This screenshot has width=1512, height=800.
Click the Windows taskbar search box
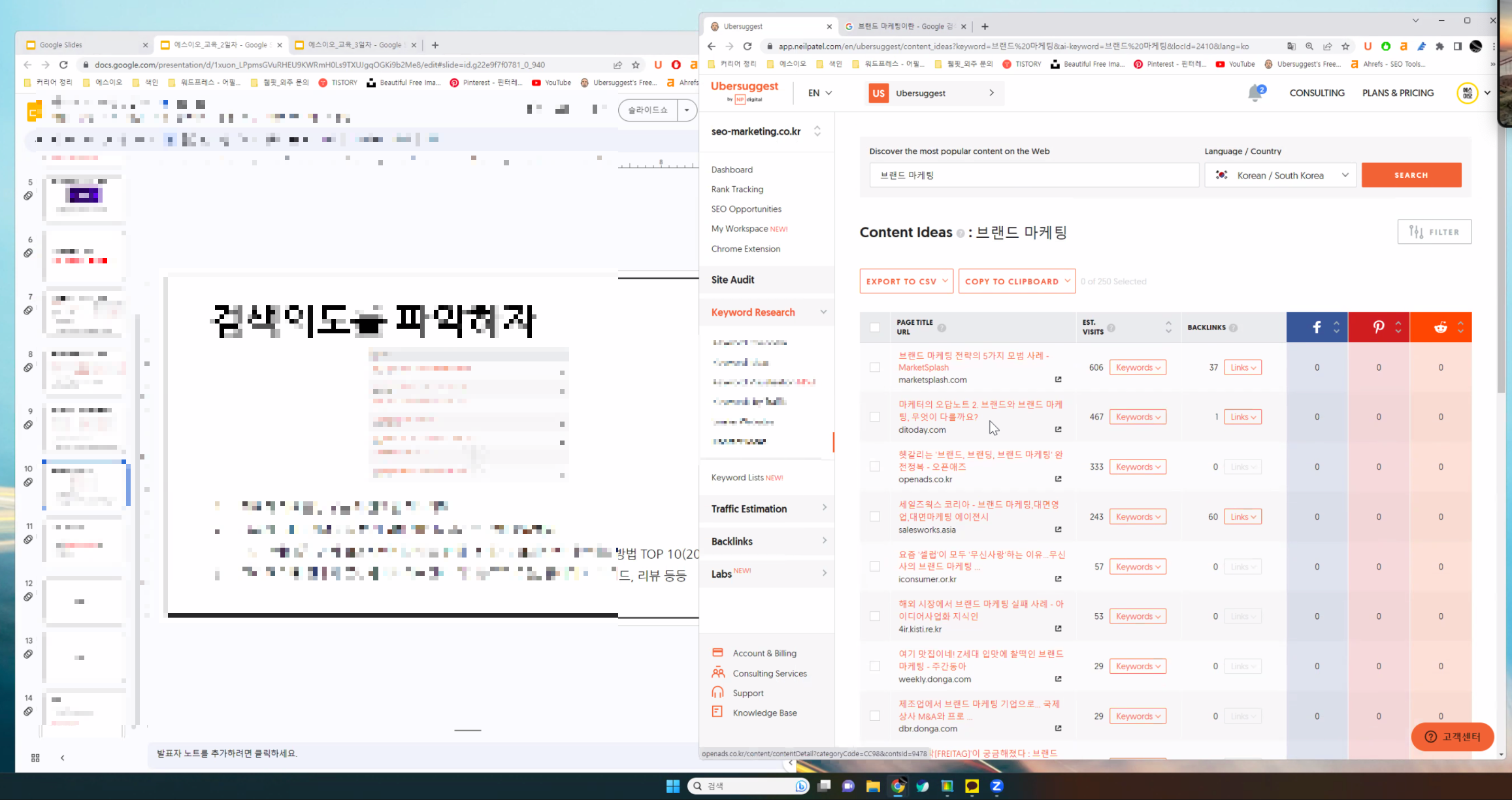point(749,786)
